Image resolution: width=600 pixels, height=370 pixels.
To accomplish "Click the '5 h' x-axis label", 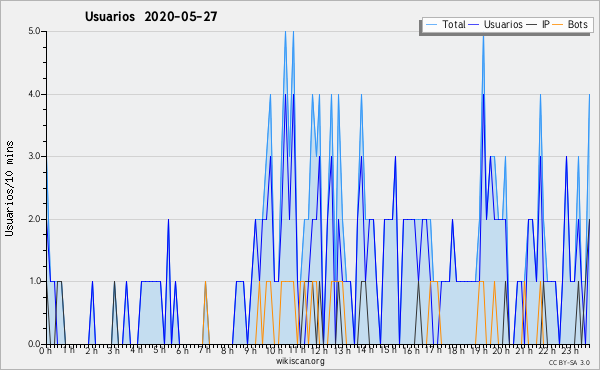I will click(160, 350).
